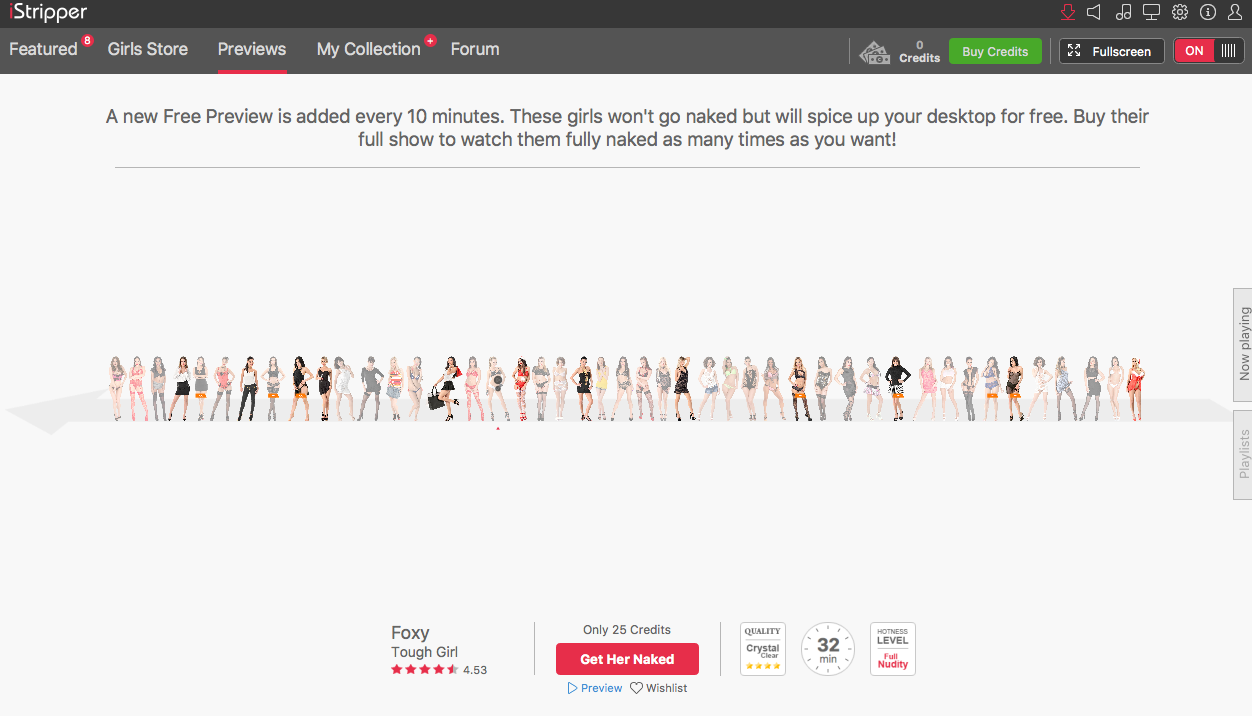This screenshot has height=716, width=1252.
Task: Click the desktop monitor icon
Action: (x=1151, y=13)
